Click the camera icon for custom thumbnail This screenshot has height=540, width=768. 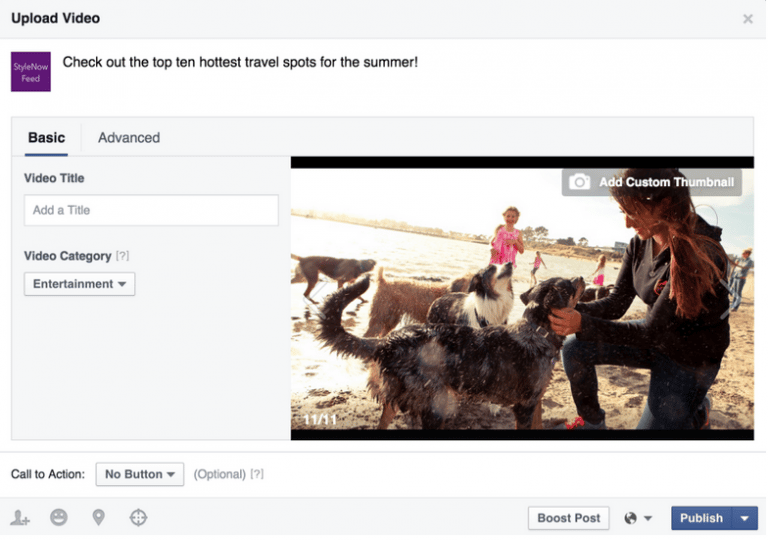point(579,182)
